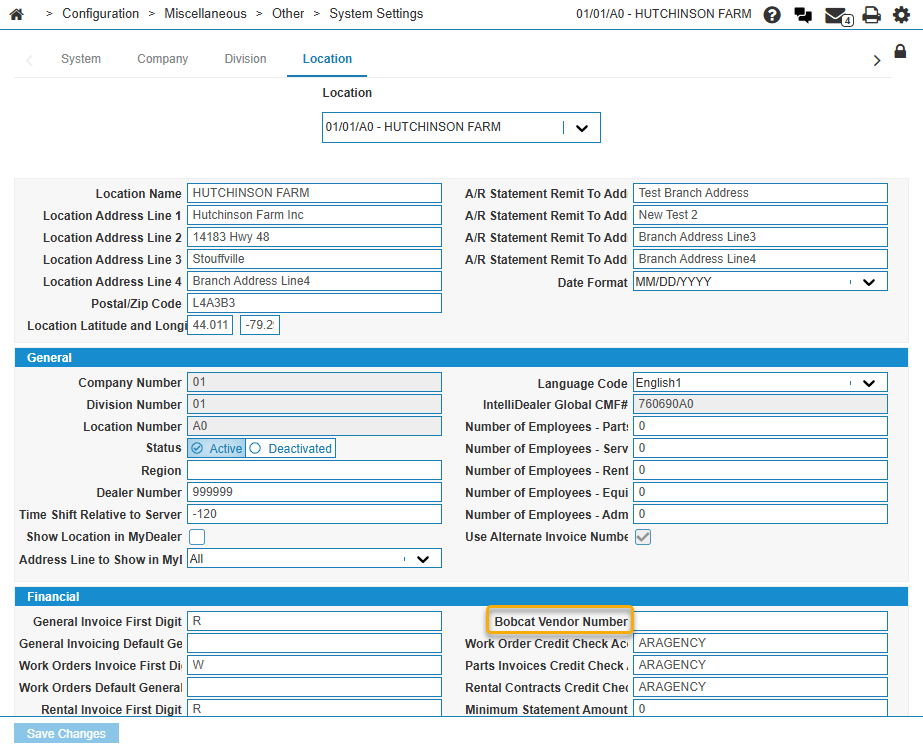Screen dimensions: 923x749
Task: Expand the Location selector dropdown
Action: click(x=581, y=128)
